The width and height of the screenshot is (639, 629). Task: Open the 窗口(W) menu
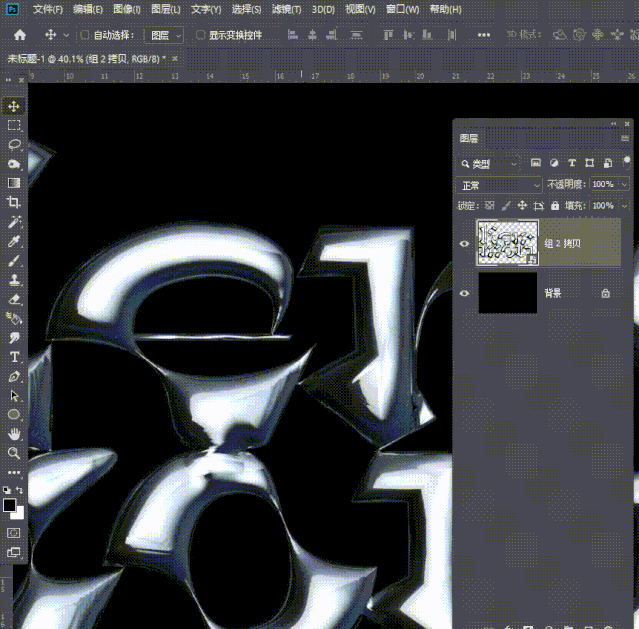click(x=403, y=9)
